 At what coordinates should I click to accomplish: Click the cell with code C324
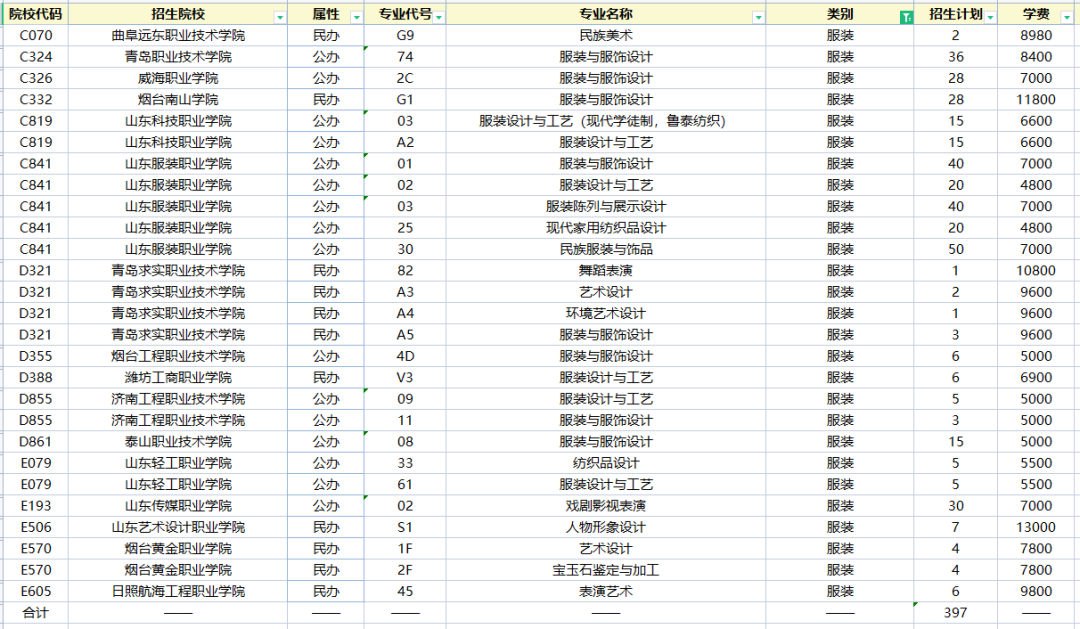tap(36, 56)
